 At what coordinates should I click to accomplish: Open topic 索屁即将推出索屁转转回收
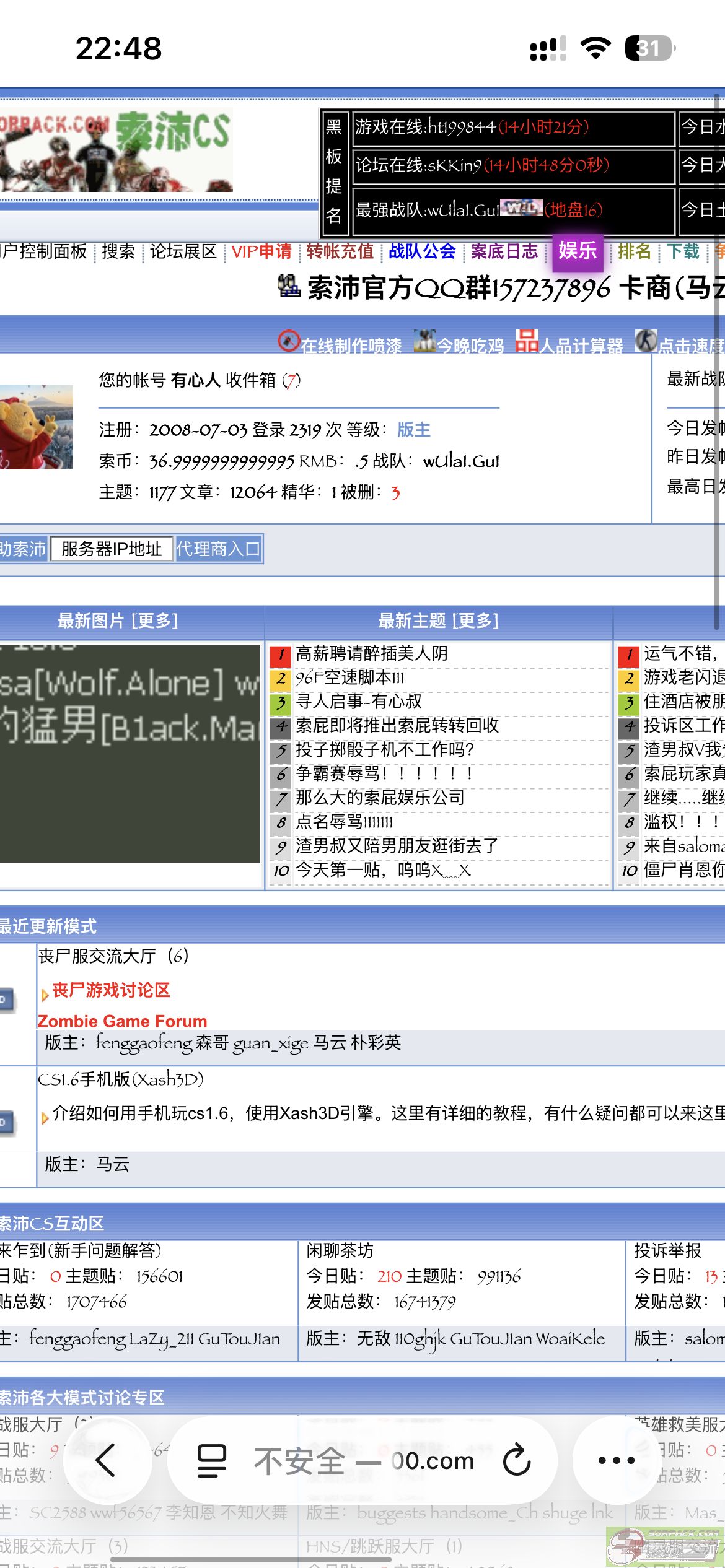(x=397, y=726)
